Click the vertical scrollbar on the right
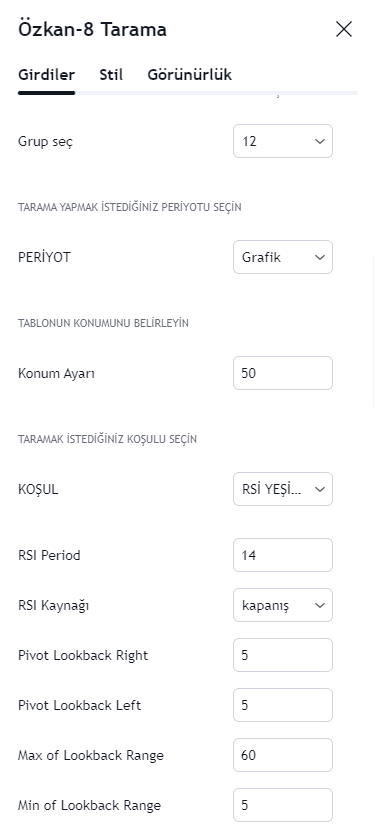This screenshot has width=374, height=836. pyautogui.click(x=372, y=331)
